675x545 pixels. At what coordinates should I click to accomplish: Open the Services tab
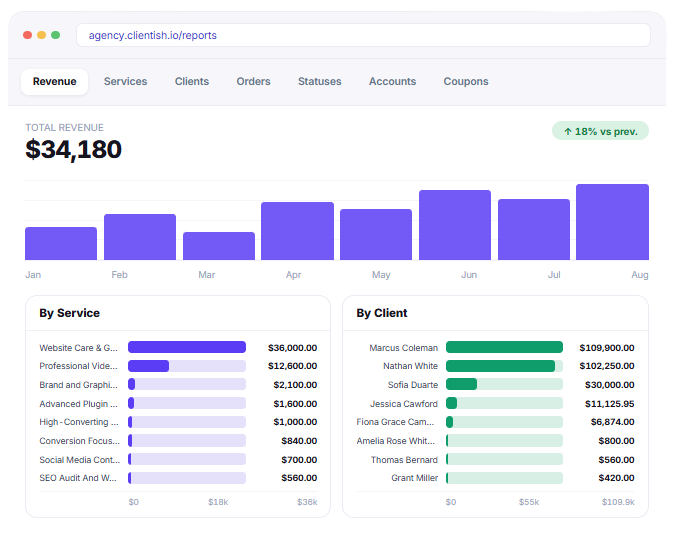[x=125, y=81]
